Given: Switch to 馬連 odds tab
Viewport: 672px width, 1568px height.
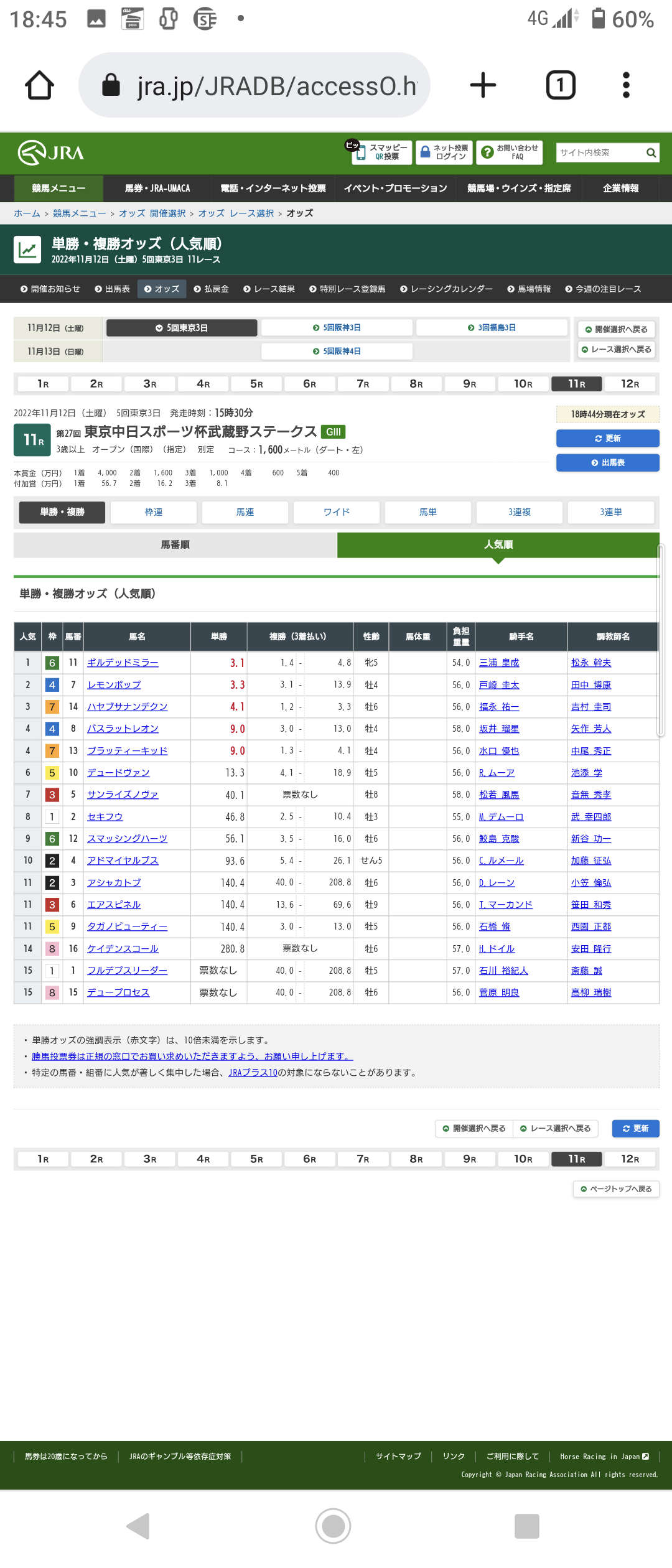Looking at the screenshot, I should pyautogui.click(x=245, y=512).
